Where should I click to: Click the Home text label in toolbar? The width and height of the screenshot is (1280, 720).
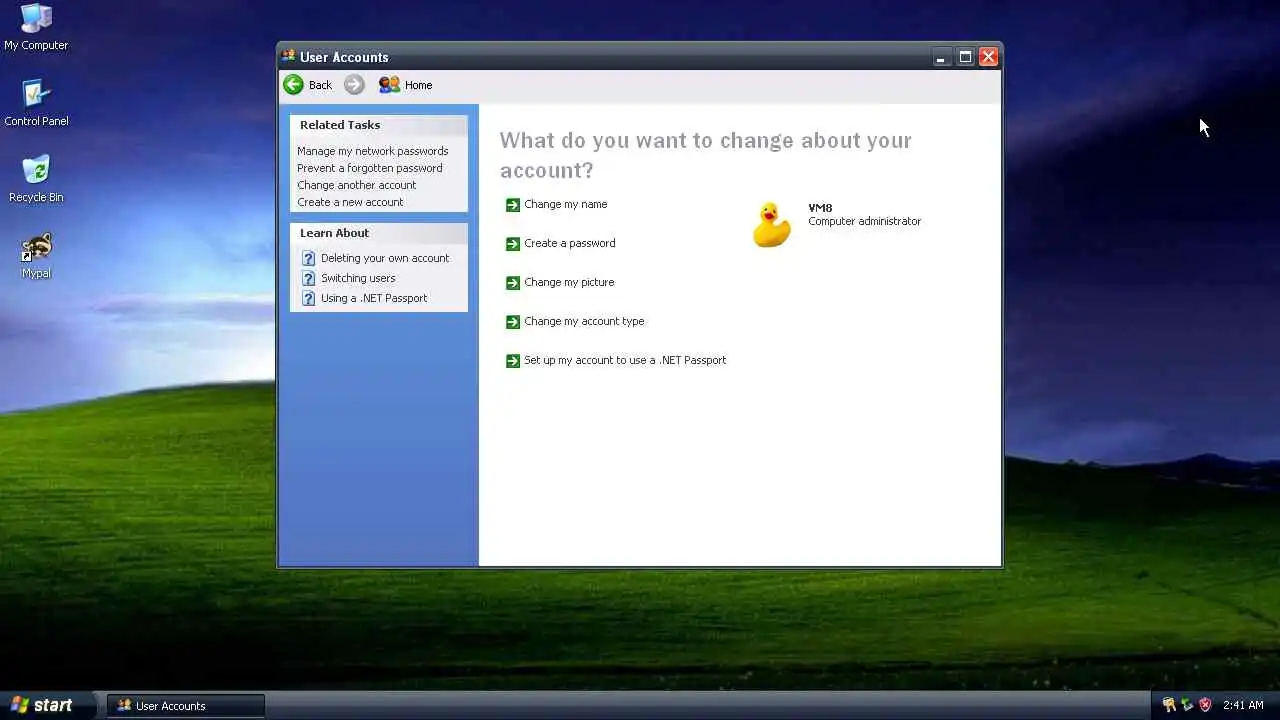[x=418, y=85]
